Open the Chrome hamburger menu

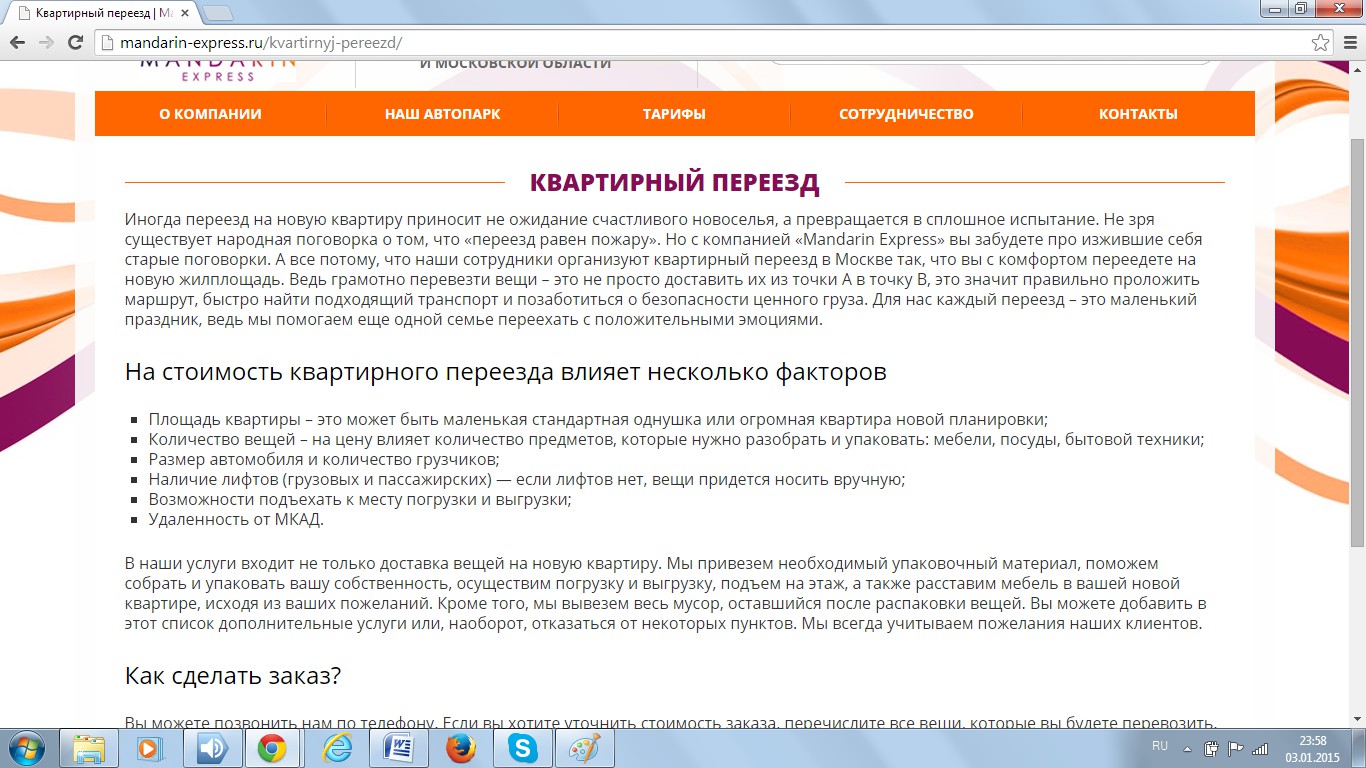[x=1349, y=43]
